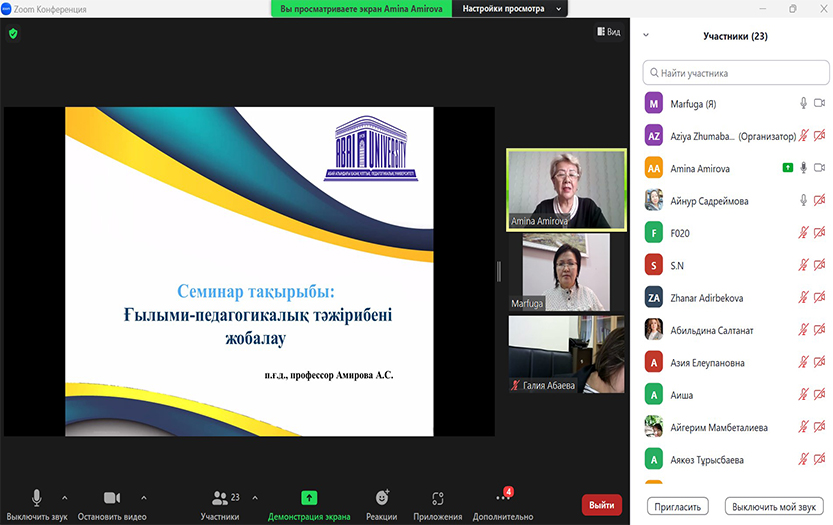Mute audio with the microphone button
The height and width of the screenshot is (525, 833).
tap(37, 498)
